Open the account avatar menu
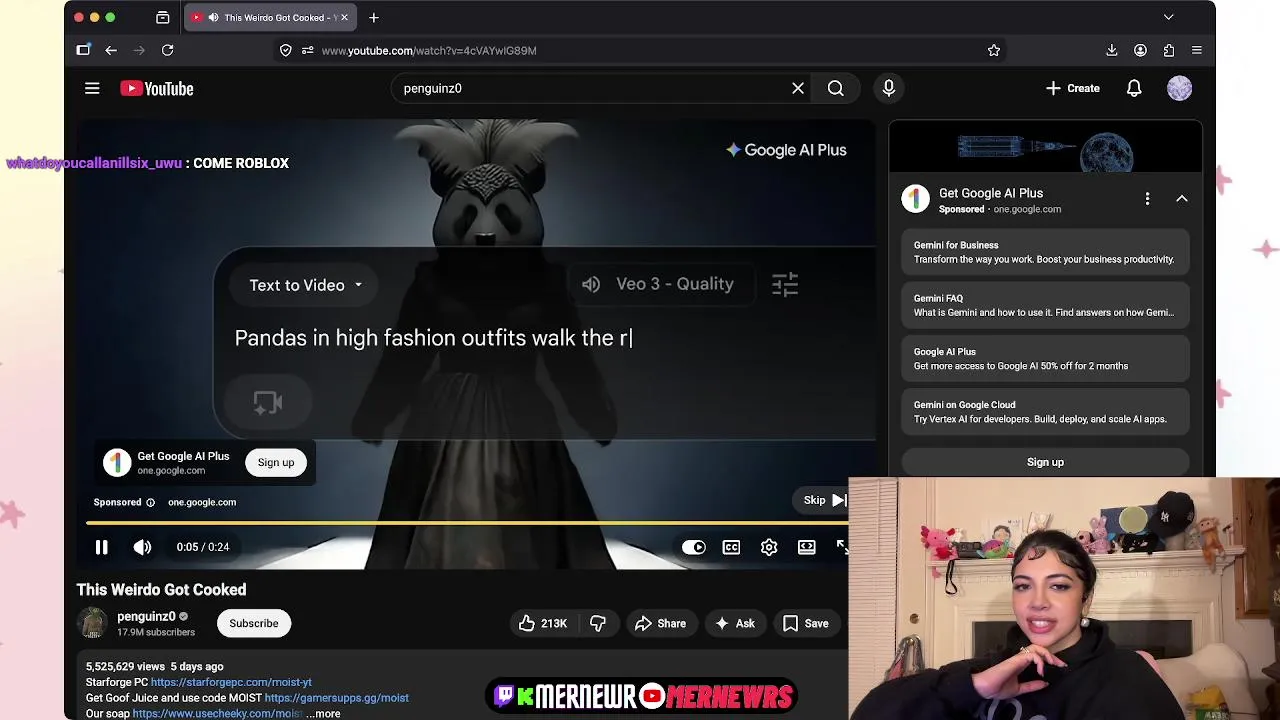1280x720 pixels. click(1180, 88)
